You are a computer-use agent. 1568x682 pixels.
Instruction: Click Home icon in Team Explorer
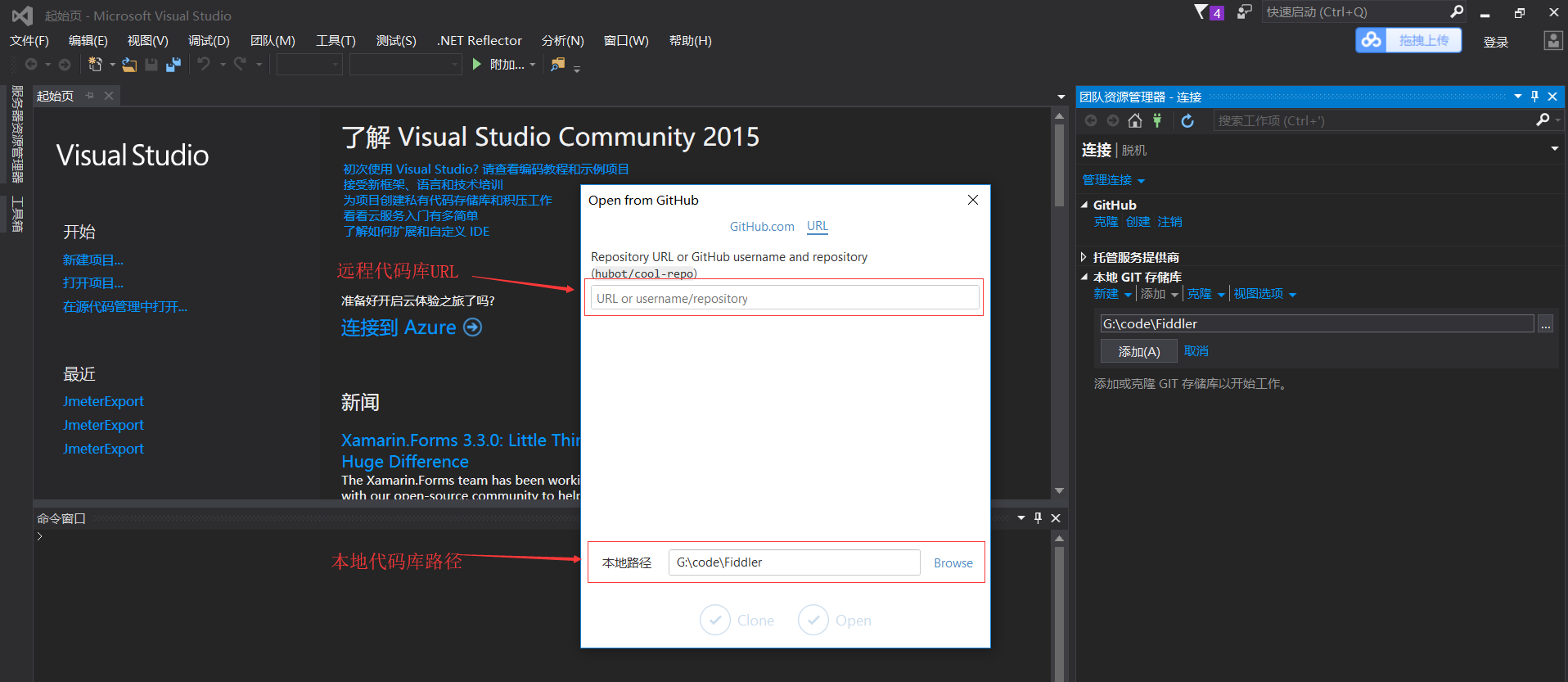pos(1135,121)
